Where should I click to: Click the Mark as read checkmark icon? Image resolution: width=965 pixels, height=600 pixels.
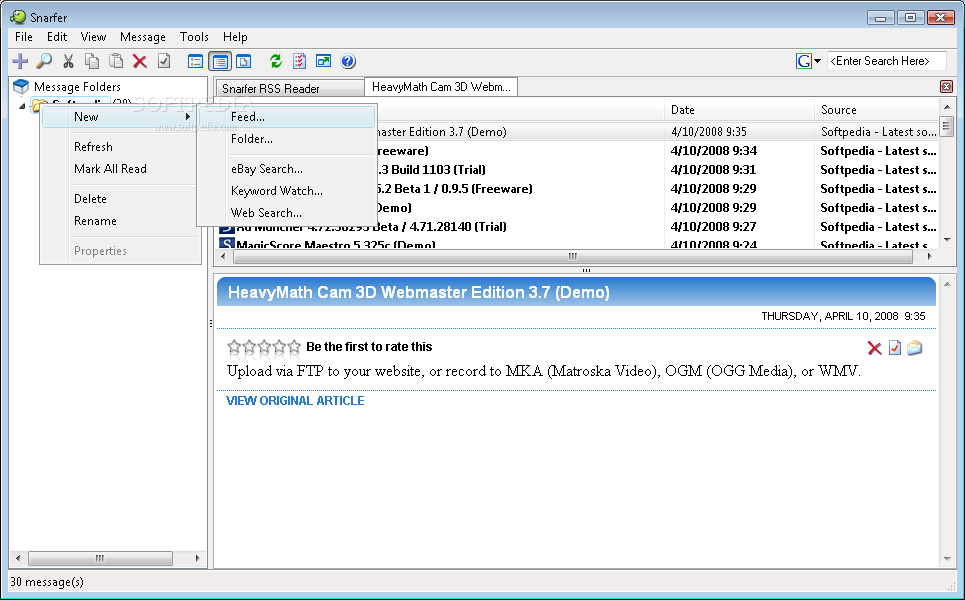coord(164,61)
